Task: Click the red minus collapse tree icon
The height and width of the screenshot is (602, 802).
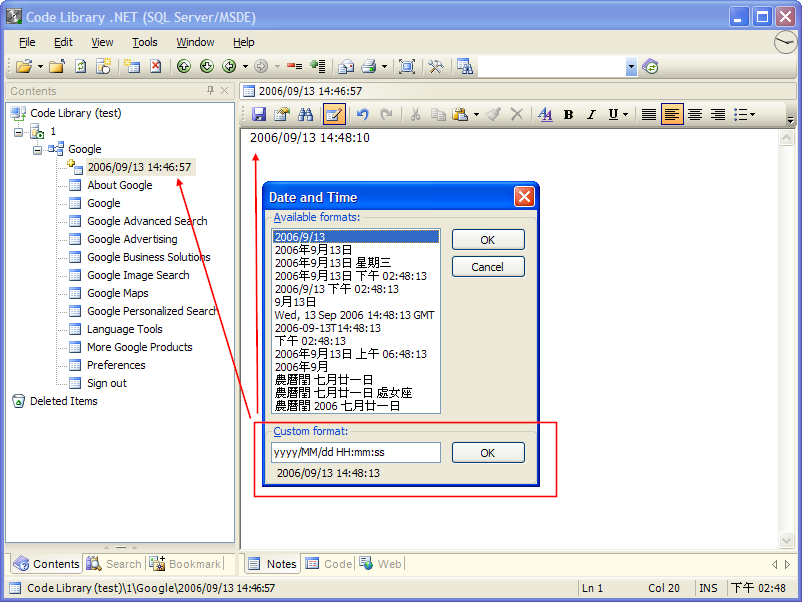Action: [x=294, y=66]
